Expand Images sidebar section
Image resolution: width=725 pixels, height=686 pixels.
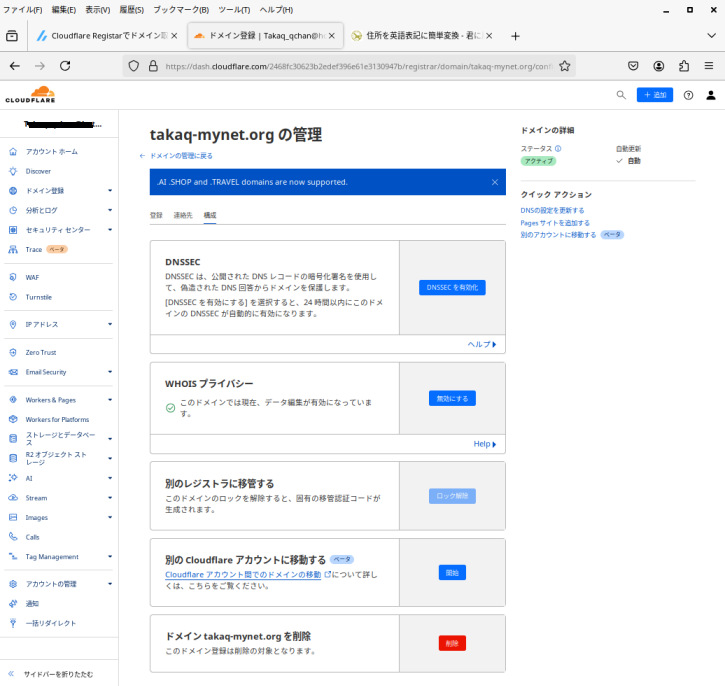point(110,517)
